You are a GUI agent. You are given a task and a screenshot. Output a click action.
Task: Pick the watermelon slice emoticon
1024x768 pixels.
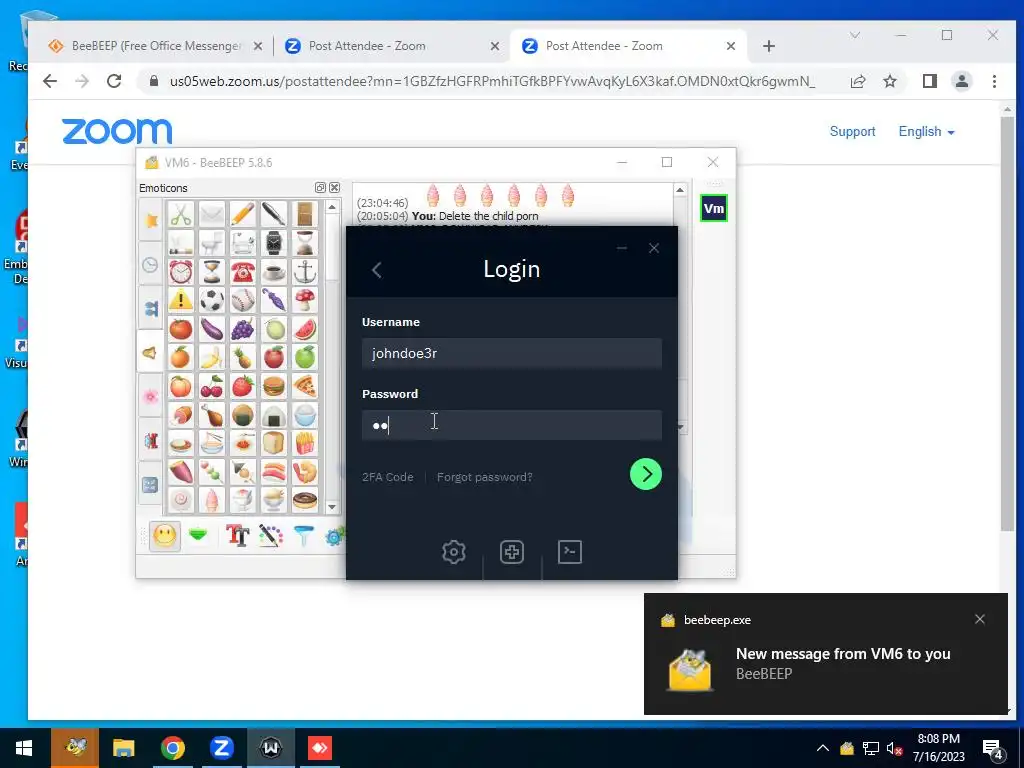pos(305,329)
